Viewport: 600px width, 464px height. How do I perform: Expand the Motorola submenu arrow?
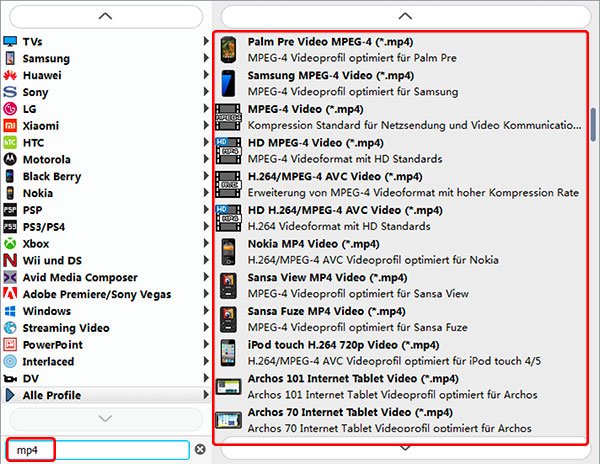tap(206, 159)
